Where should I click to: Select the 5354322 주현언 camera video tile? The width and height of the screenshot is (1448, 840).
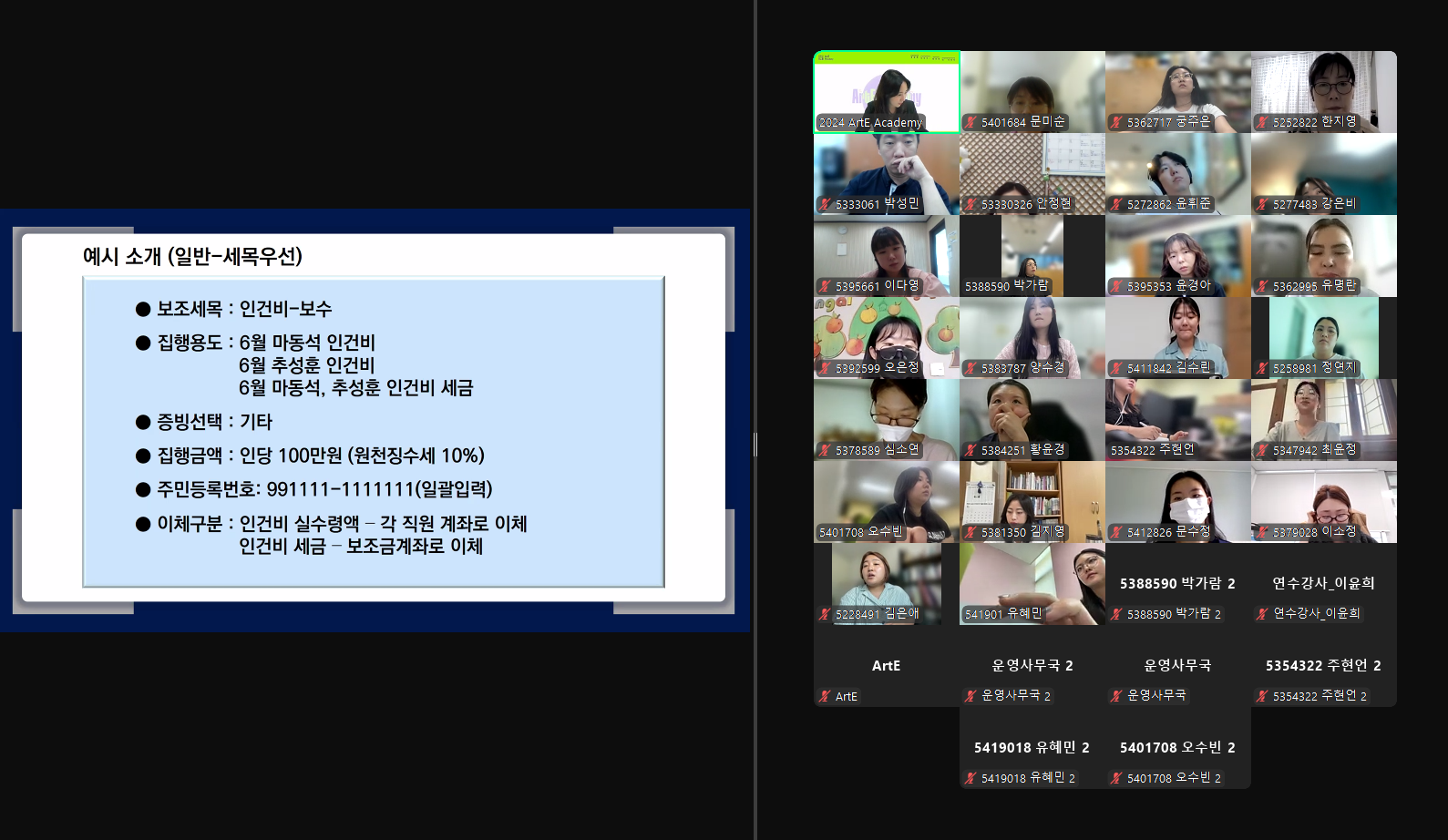(x=1178, y=420)
